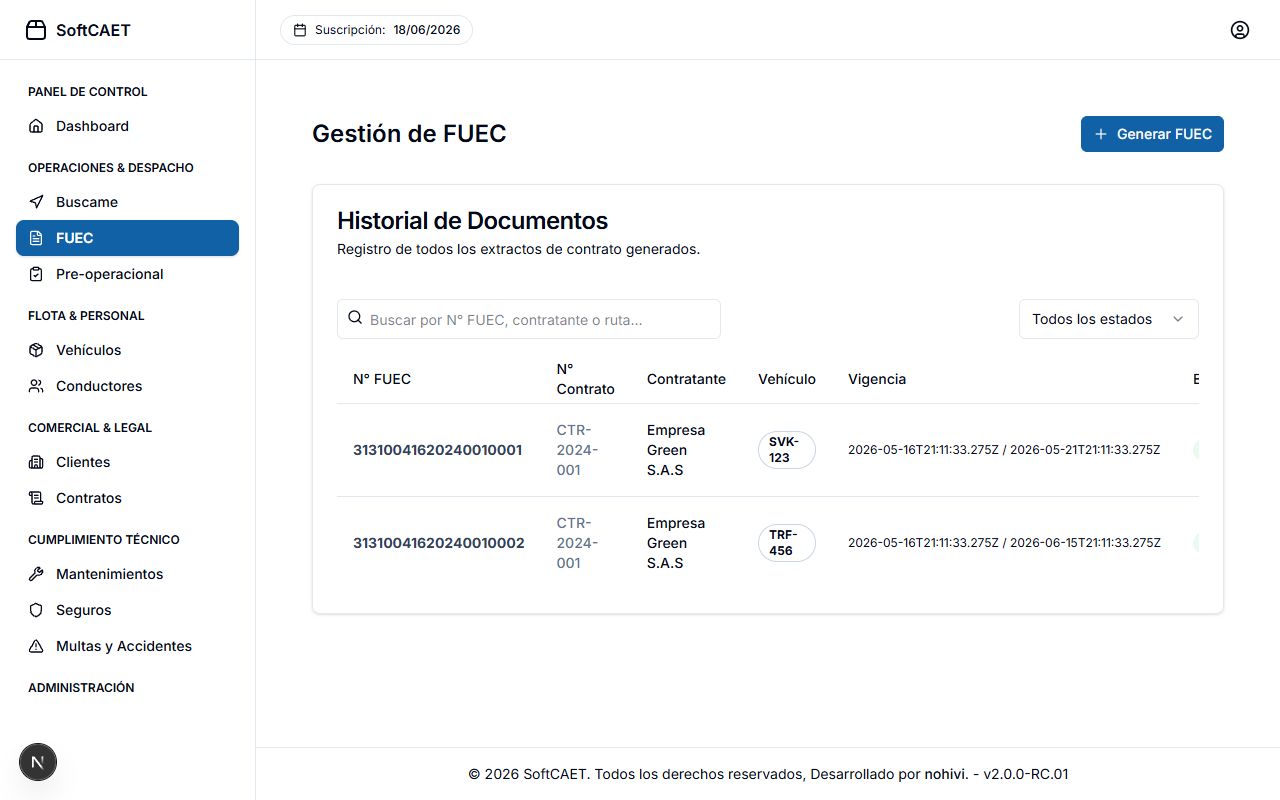1280x800 pixels.
Task: Click the Buscame navigation arrow icon
Action: pyautogui.click(x=36, y=202)
